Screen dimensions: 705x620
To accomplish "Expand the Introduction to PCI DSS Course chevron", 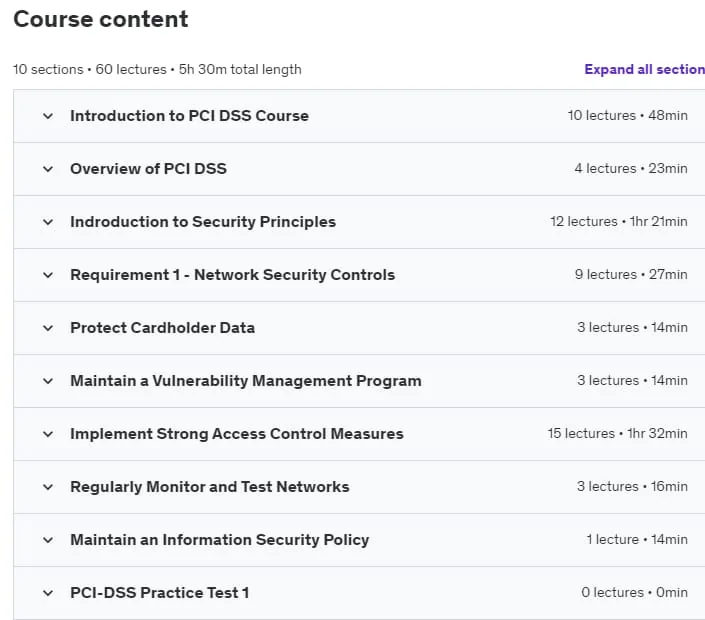I will point(48,116).
